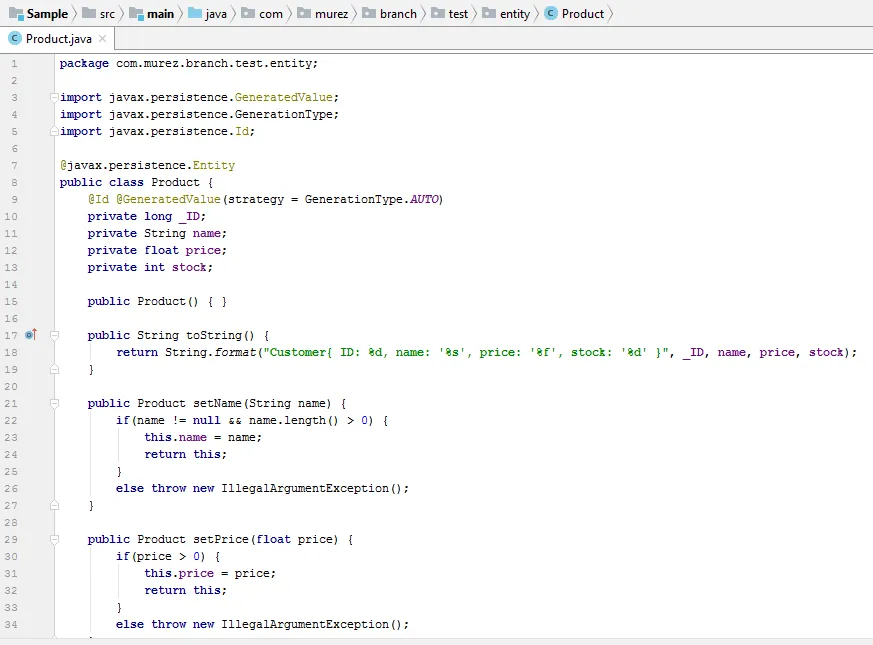
Task: Click line number 8 in the gutter
Action: 14,183
